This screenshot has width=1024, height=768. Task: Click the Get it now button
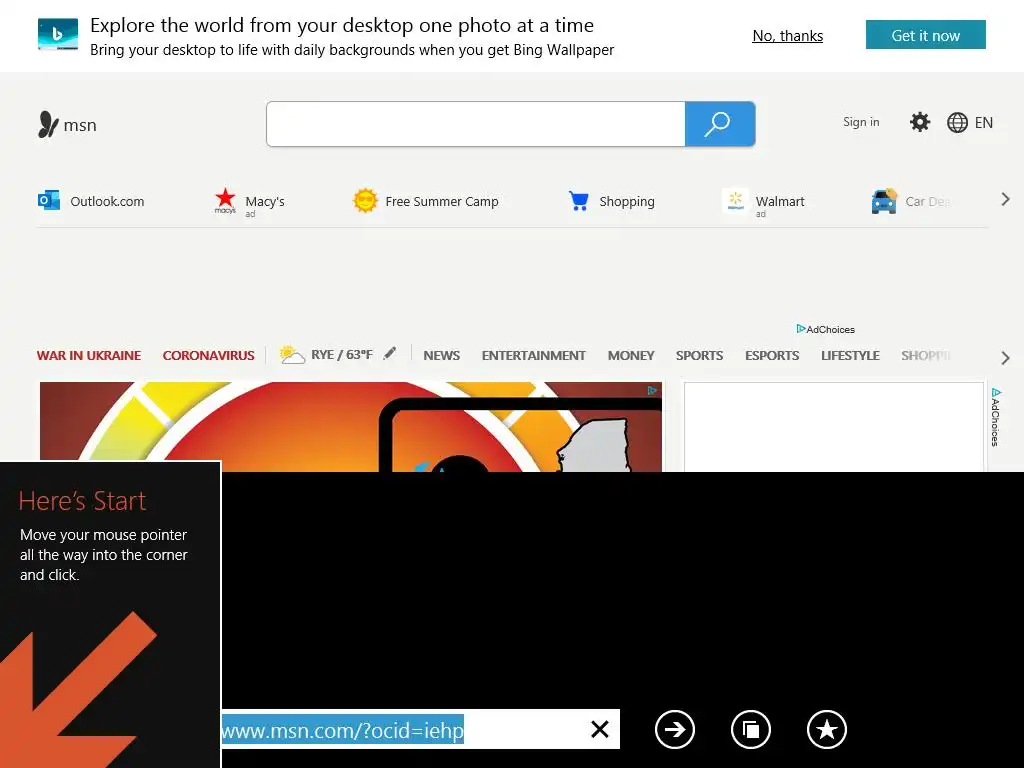click(925, 35)
